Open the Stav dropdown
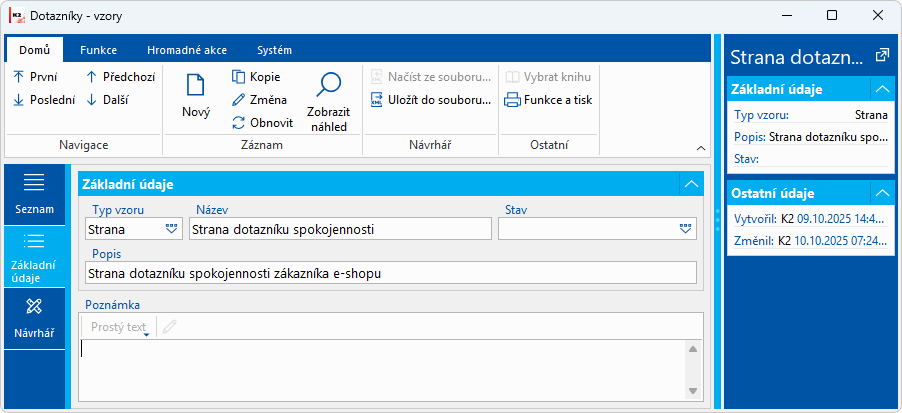Screen dimensions: 902x413 point(686,229)
